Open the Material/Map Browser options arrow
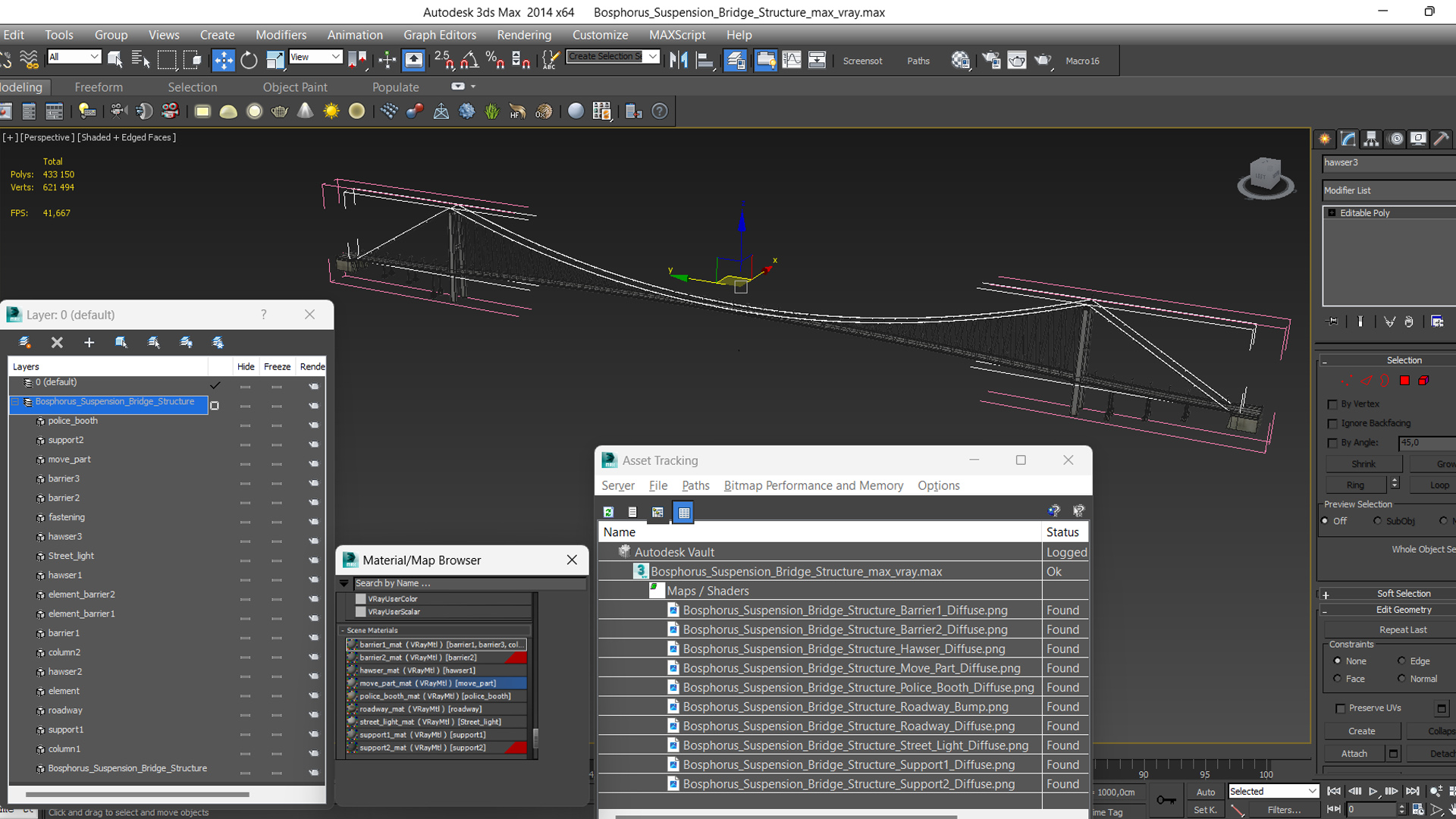 [344, 583]
